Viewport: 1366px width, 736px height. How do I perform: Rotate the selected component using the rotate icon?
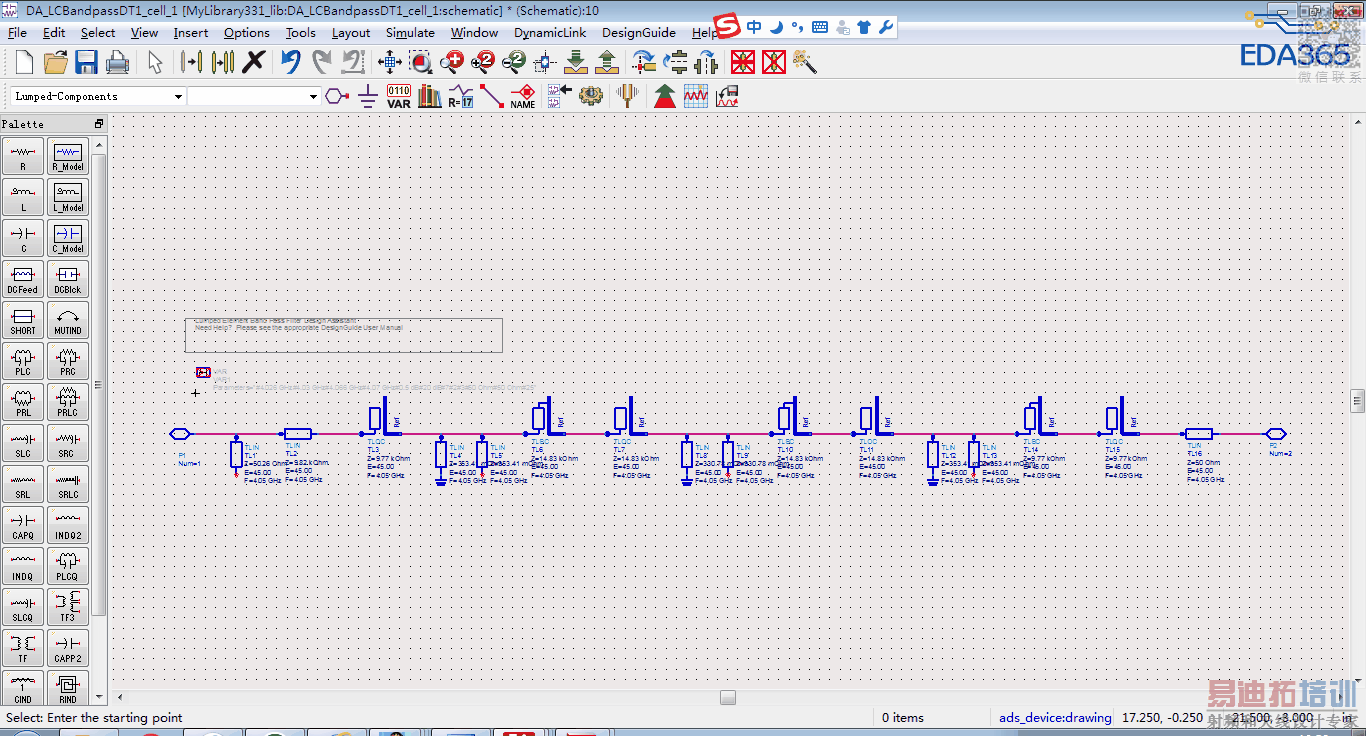pyautogui.click(x=644, y=62)
